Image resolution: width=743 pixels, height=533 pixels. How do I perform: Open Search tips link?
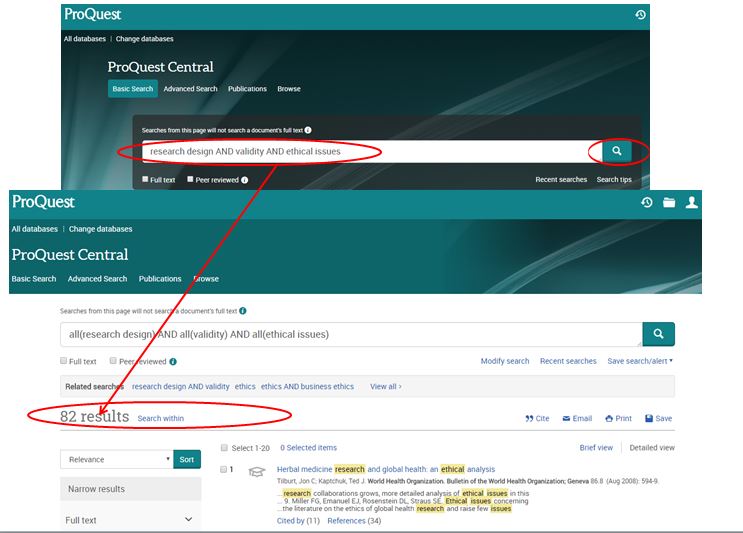point(614,180)
